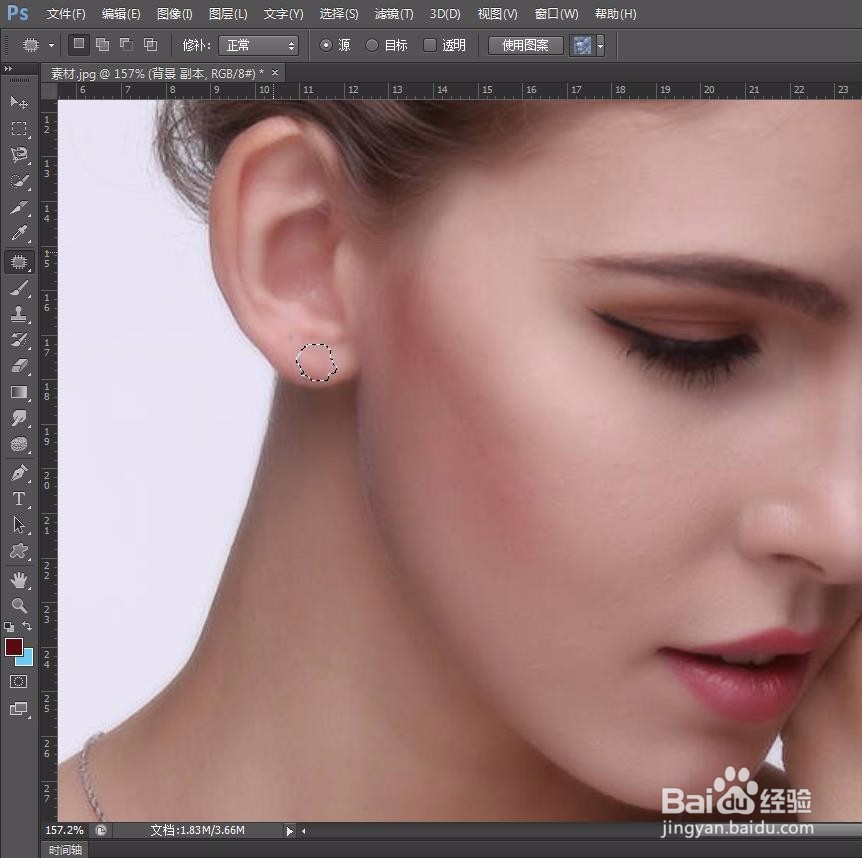Open the 修补 mode dropdown showing 正常
Image resolution: width=862 pixels, height=858 pixels.
(258, 45)
